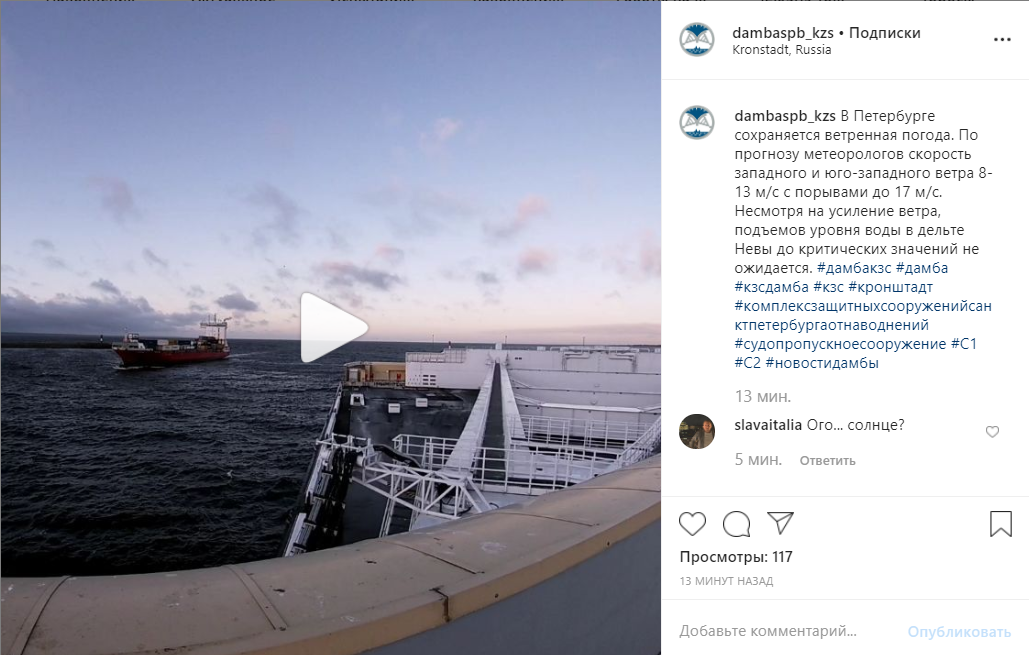This screenshot has width=1029, height=655.
Task: Open Kronstadt, Russia location link
Action: (782, 50)
